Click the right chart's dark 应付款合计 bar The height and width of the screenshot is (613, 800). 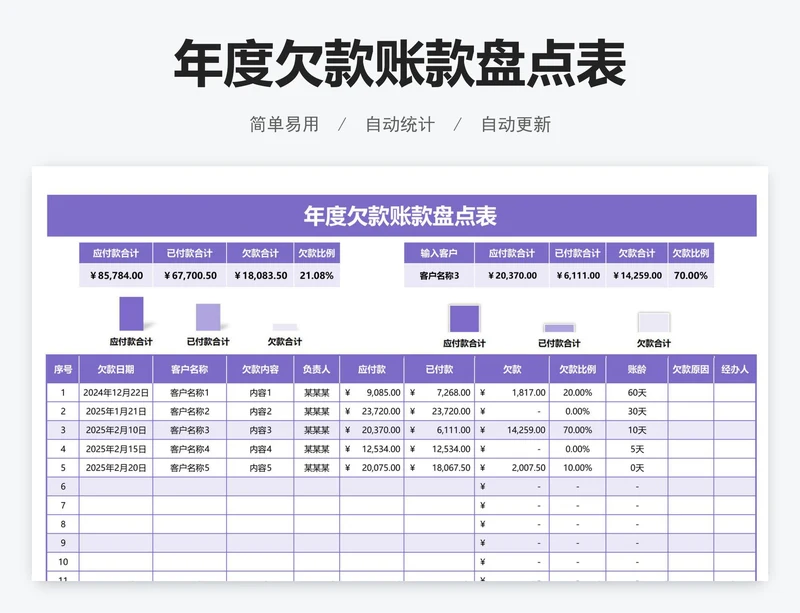tap(464, 319)
